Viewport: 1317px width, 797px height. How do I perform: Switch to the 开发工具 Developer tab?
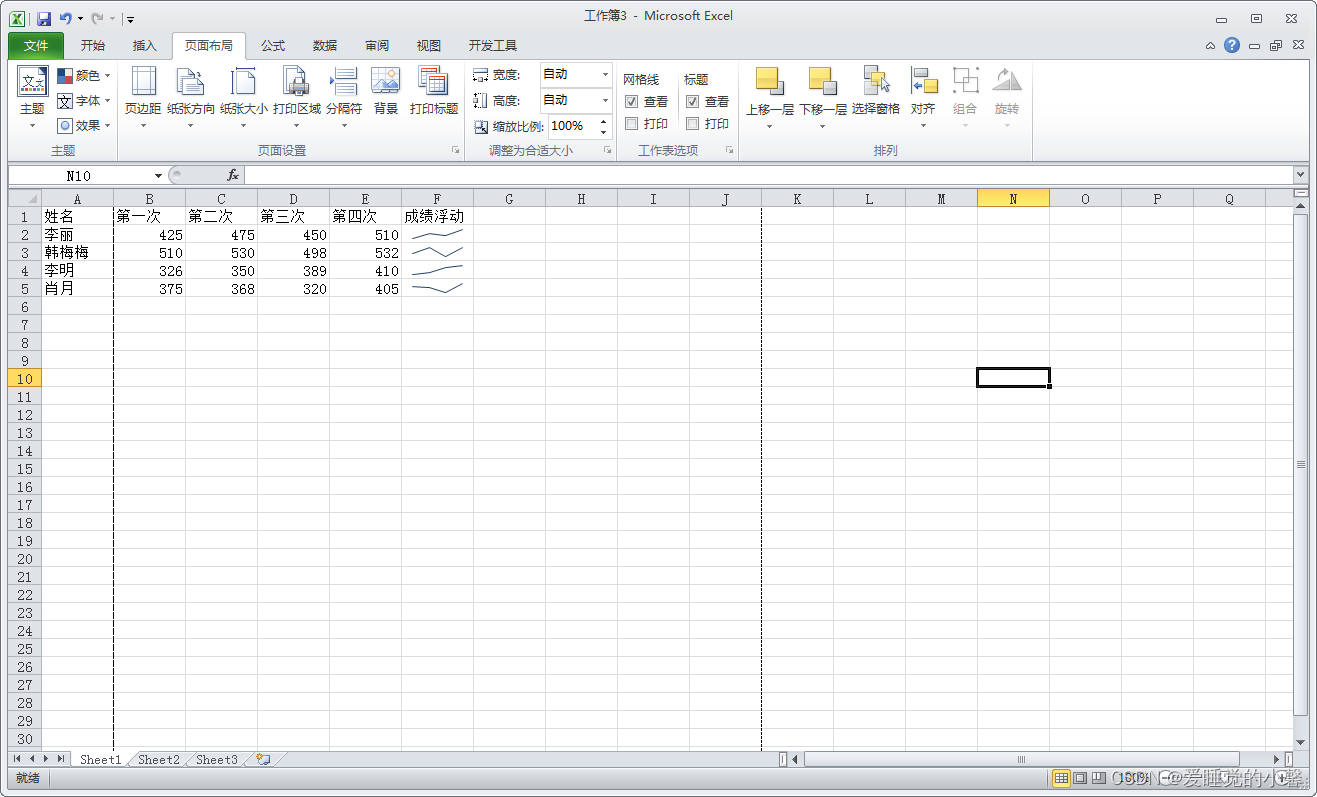click(493, 46)
